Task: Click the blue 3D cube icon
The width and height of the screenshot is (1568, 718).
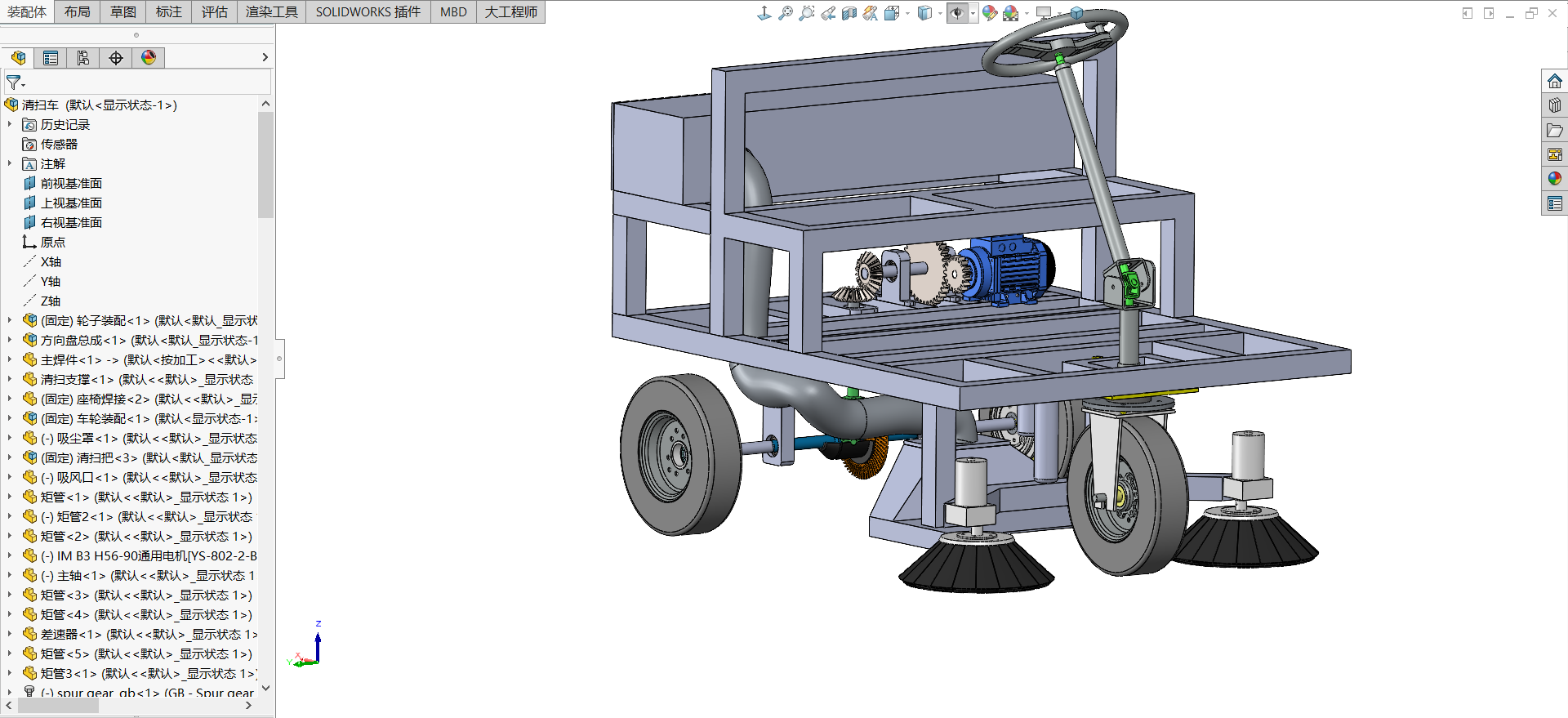Action: 1076,13
